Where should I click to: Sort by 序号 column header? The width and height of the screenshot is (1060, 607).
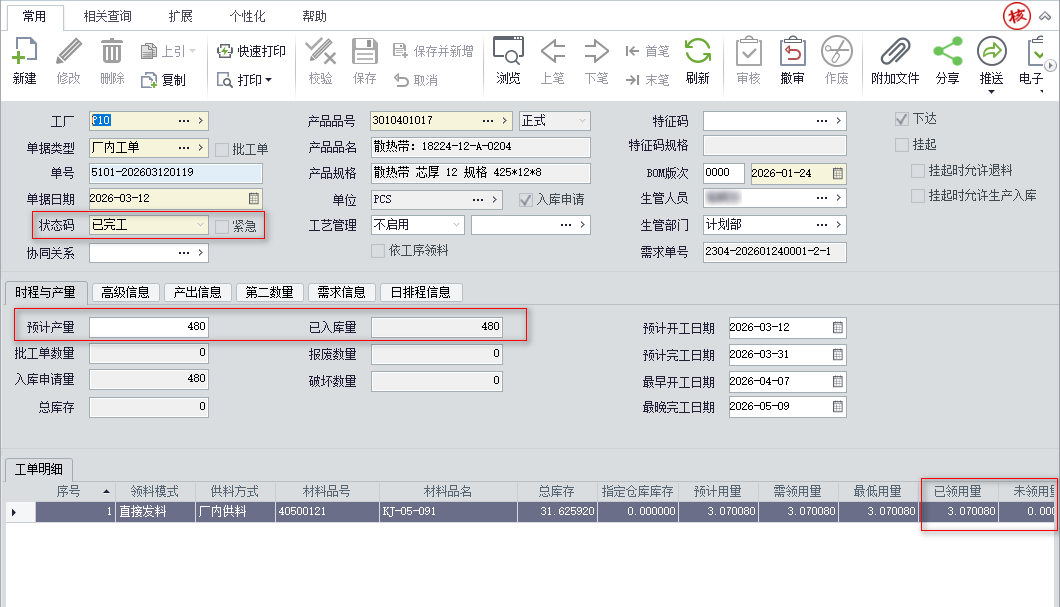coord(75,491)
